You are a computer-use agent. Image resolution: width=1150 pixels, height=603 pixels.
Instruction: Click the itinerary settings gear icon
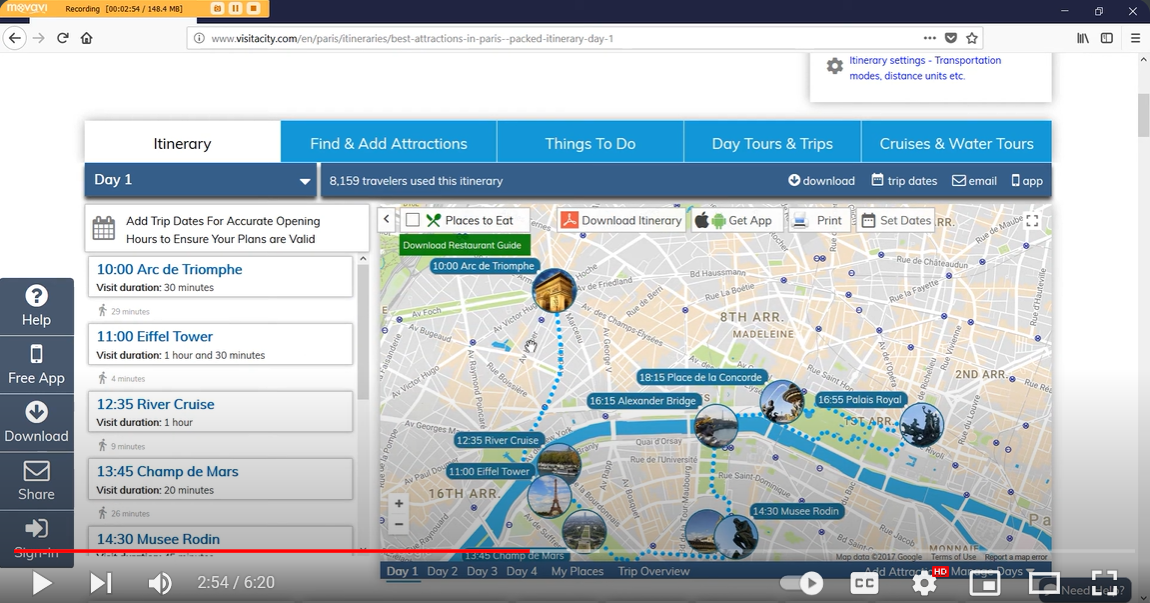[x=834, y=66]
